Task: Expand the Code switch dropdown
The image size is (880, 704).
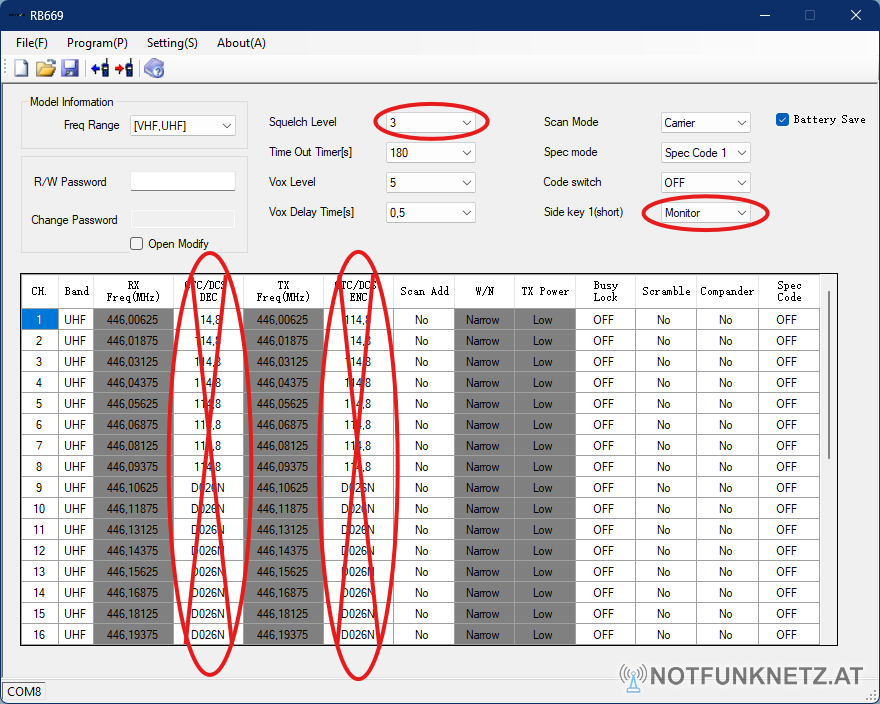Action: point(705,182)
